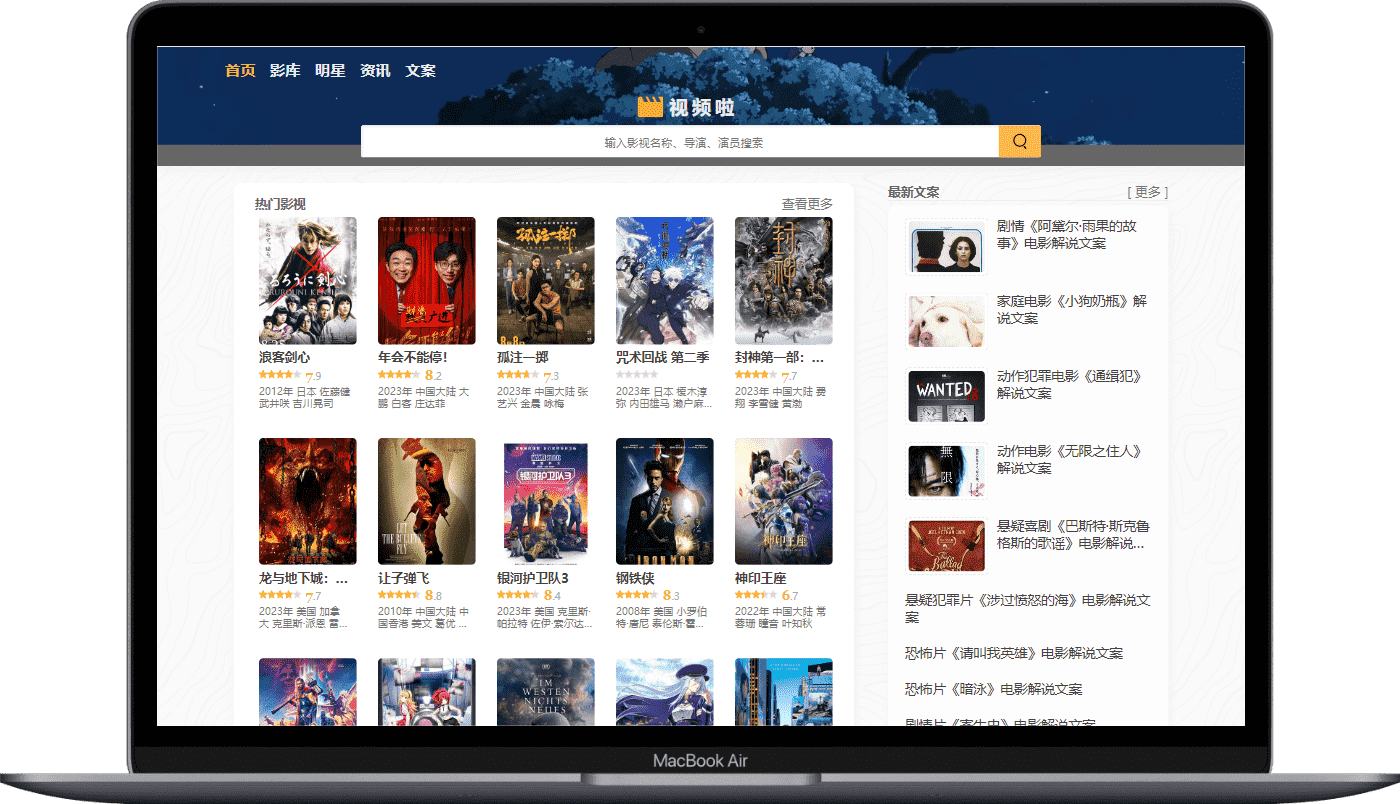The image size is (1400, 804).
Task: Click the star rating under 让子弹飞
Action: 399,594
